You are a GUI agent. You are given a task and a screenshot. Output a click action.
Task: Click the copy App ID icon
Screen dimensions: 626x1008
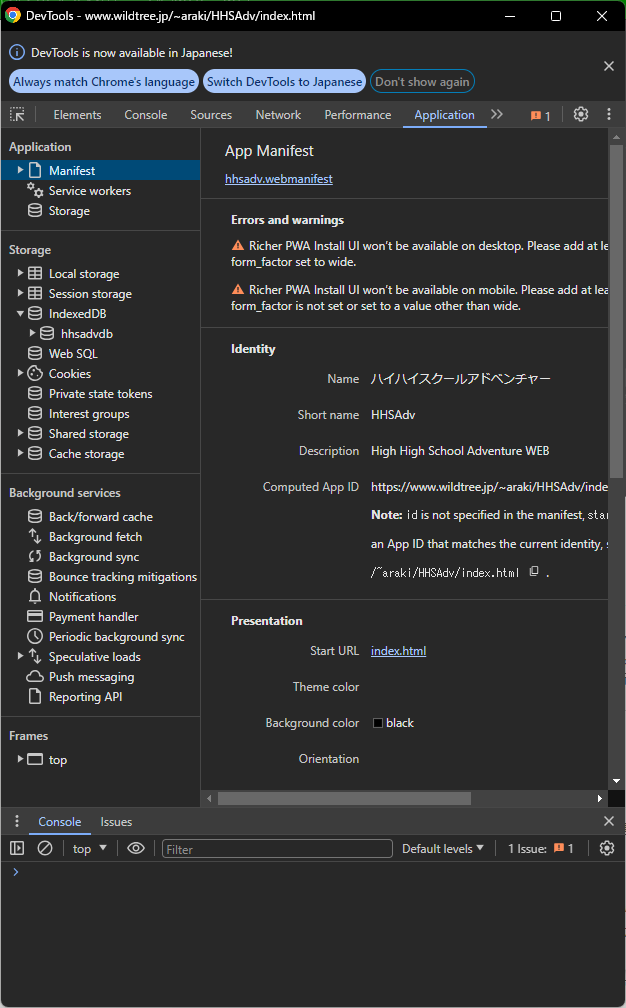pos(534,572)
